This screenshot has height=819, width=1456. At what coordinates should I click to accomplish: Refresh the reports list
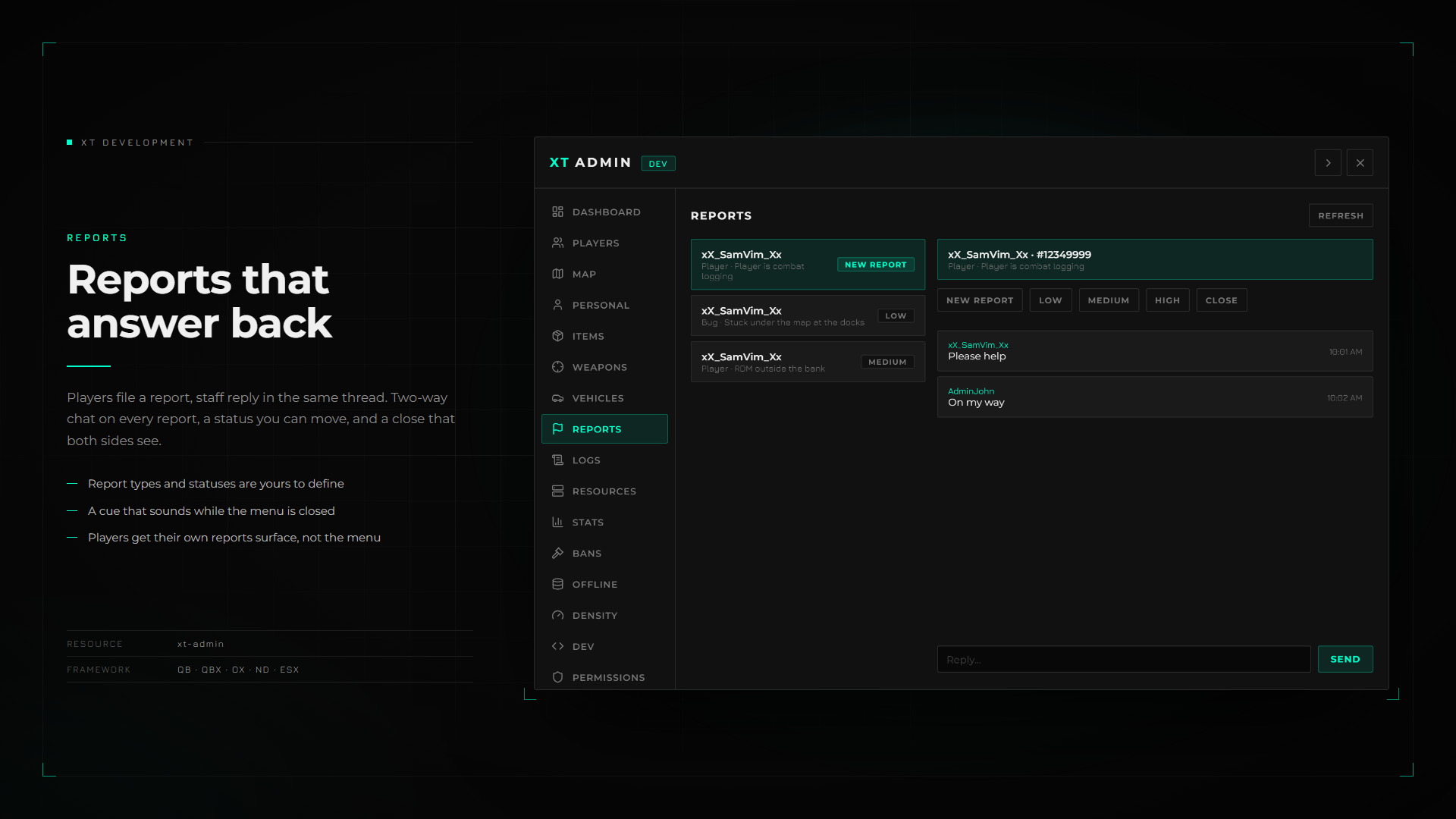click(x=1340, y=215)
